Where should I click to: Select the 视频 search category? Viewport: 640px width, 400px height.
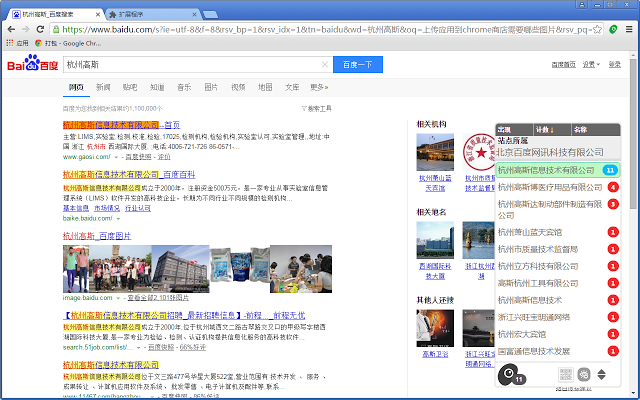pyautogui.click(x=238, y=87)
